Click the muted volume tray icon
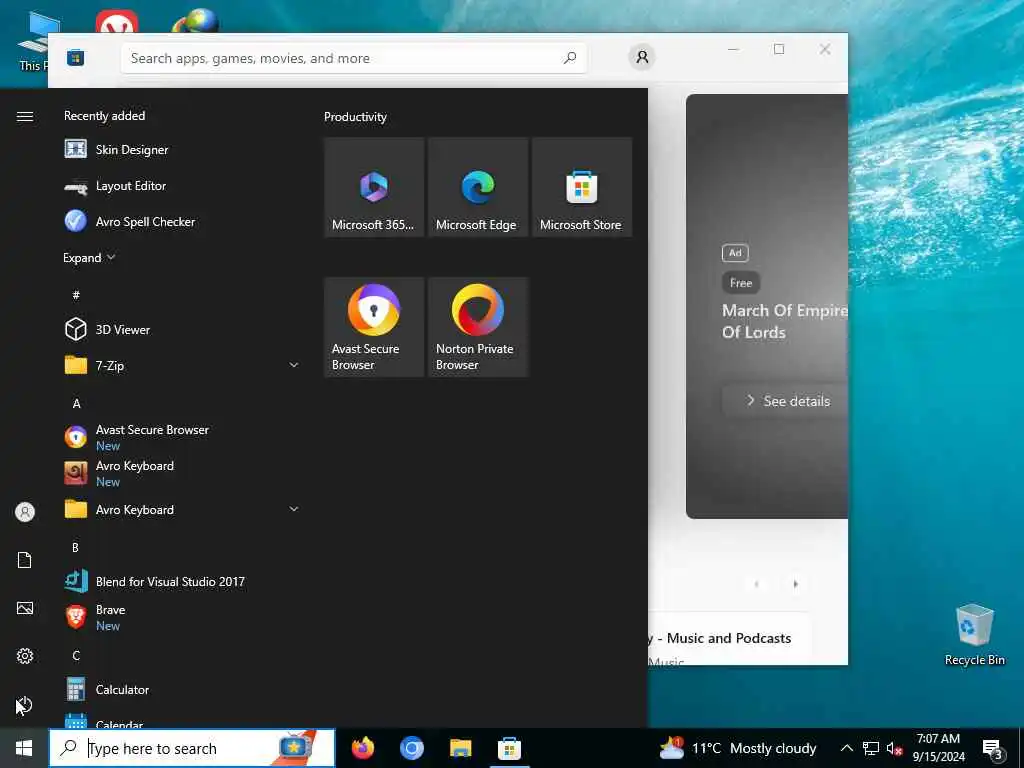Screen dimensions: 1024x768 tap(894, 748)
